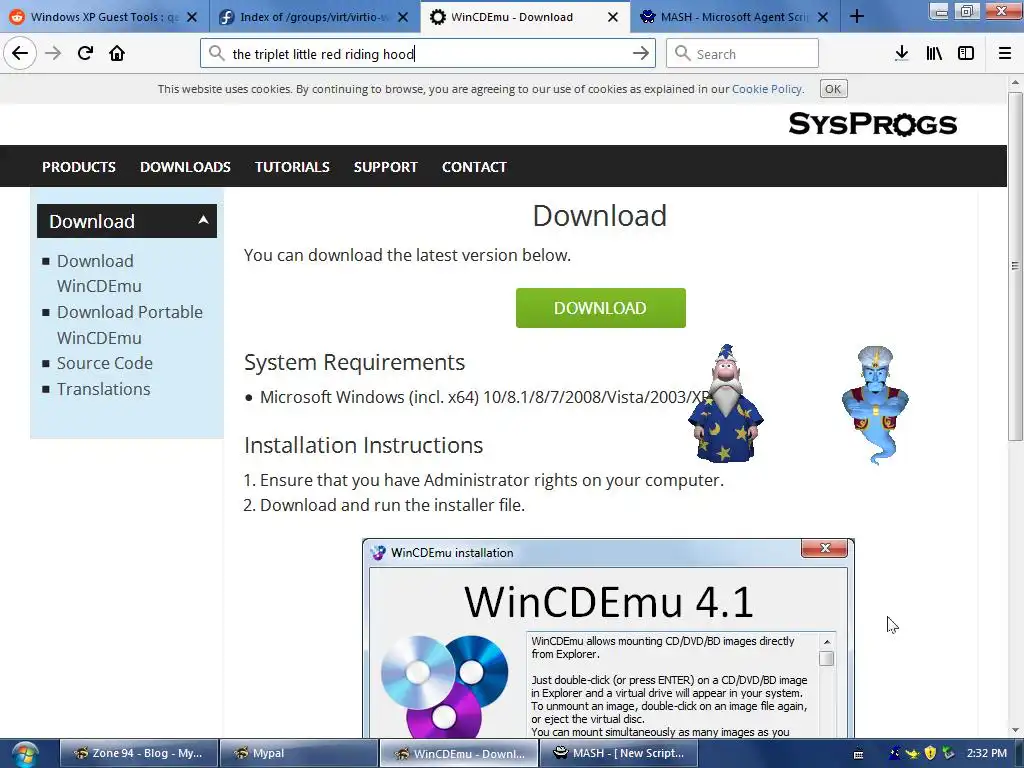Click the green DOWNLOAD button

(601, 308)
